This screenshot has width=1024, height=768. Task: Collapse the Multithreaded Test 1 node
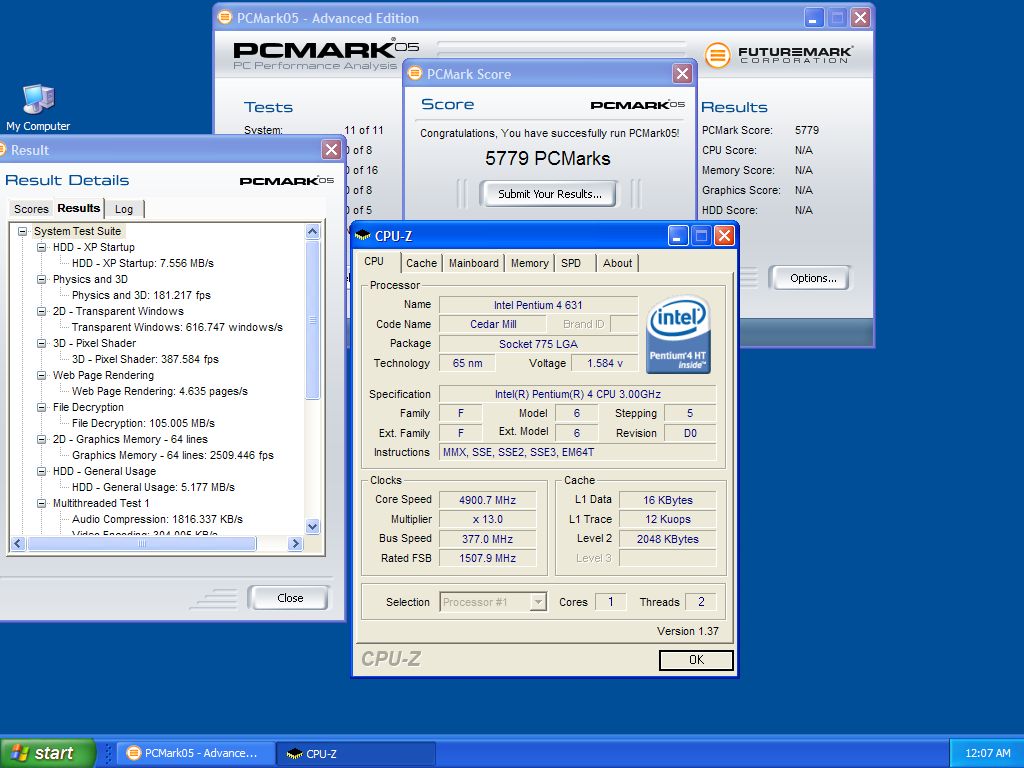(42, 504)
